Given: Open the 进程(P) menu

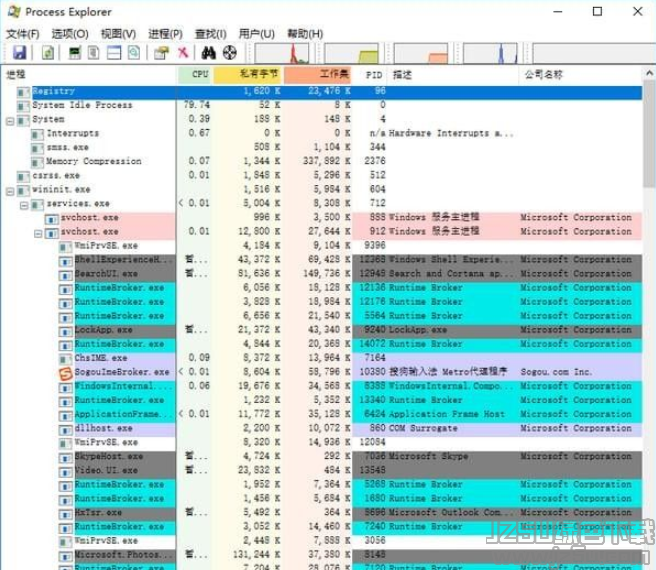Looking at the screenshot, I should click(x=165, y=33).
